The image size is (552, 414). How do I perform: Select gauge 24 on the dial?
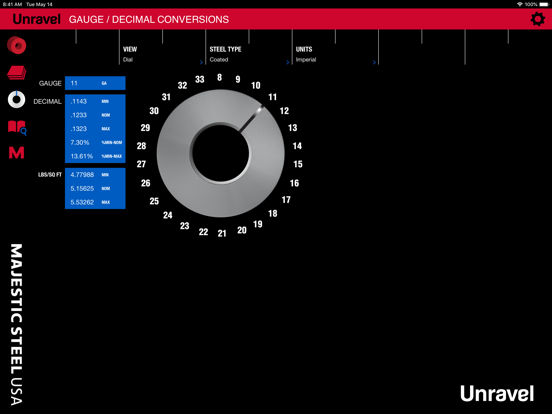[x=168, y=215]
